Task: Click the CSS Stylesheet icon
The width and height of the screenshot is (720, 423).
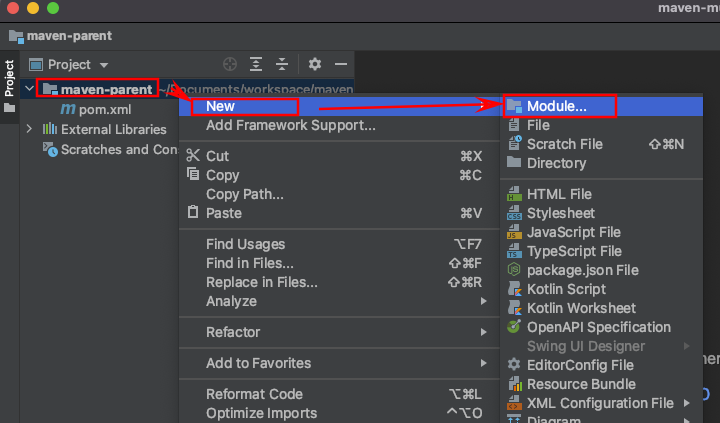Action: click(x=514, y=213)
